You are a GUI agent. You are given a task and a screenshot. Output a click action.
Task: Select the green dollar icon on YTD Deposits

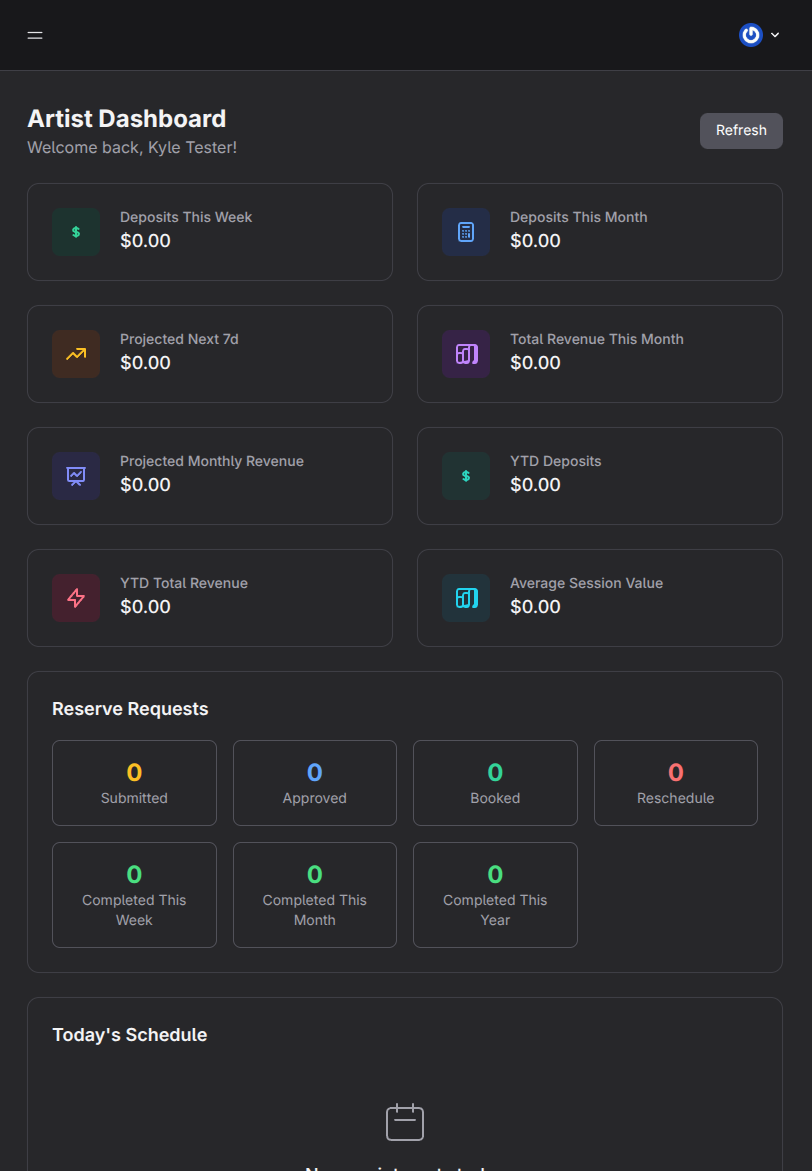(466, 475)
